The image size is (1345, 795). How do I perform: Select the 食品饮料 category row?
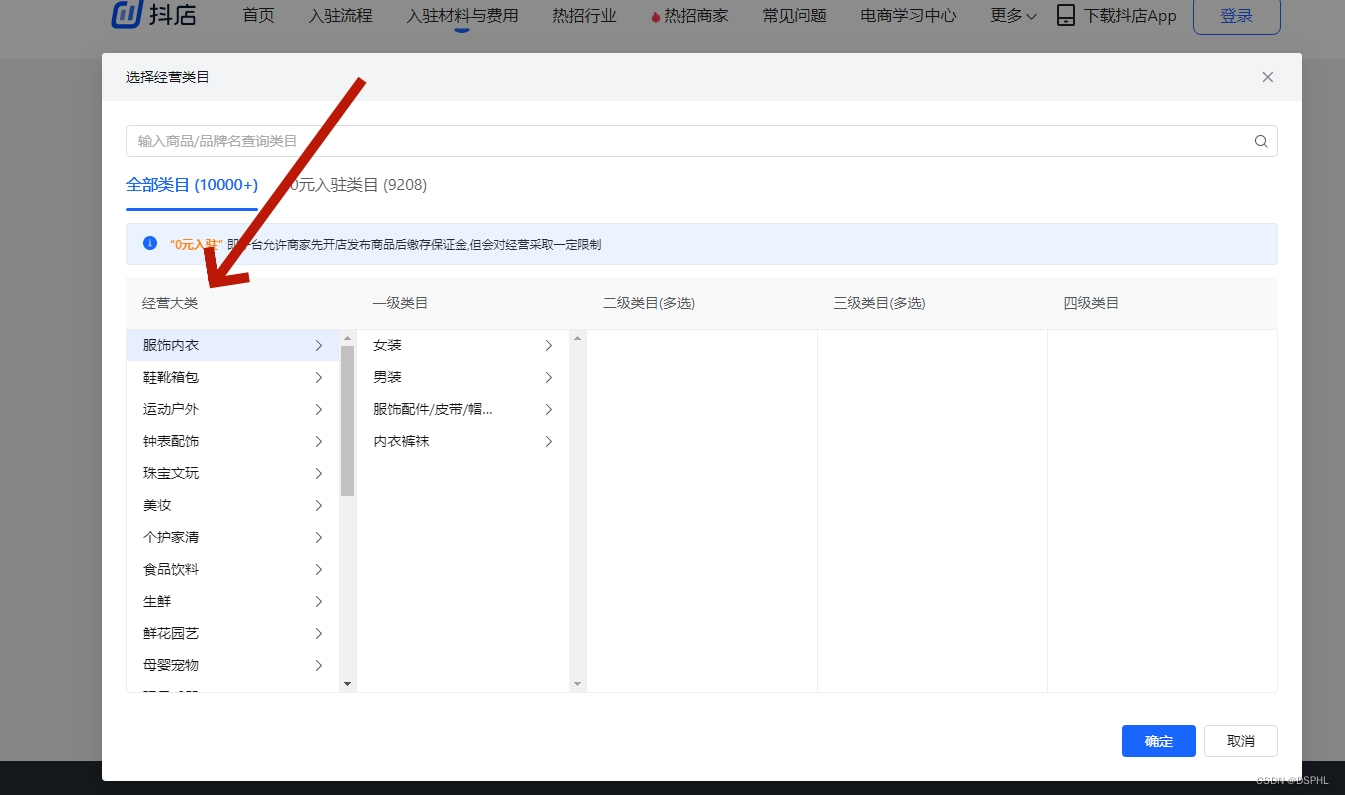pyautogui.click(x=233, y=569)
